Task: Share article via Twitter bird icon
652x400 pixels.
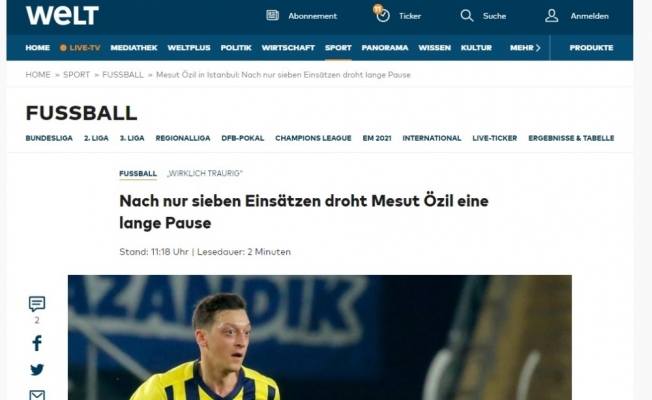Action: [x=37, y=370]
